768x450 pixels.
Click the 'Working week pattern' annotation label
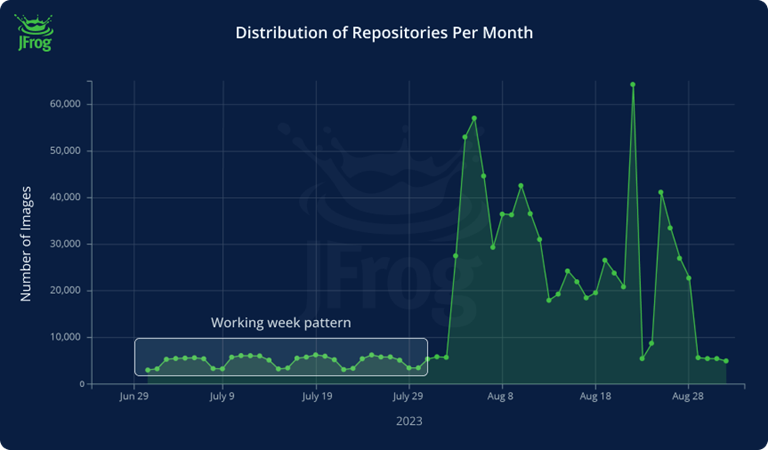pos(280,323)
